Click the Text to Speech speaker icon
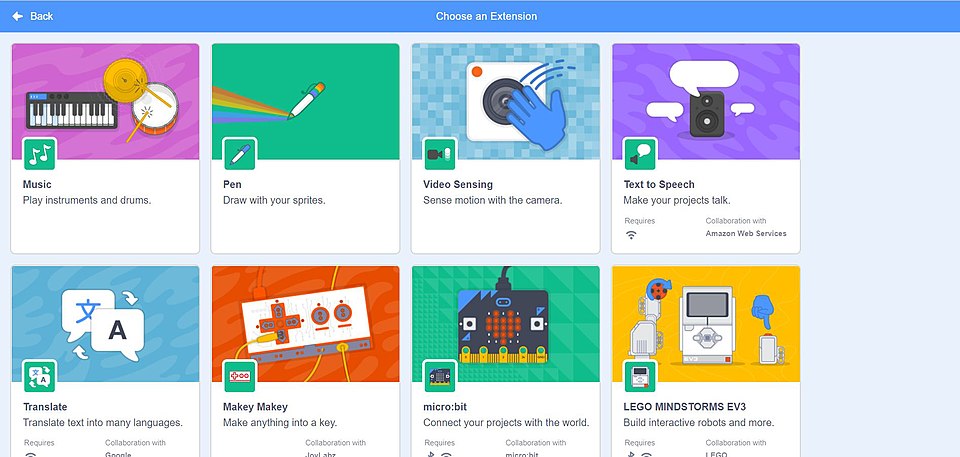This screenshot has width=960, height=457. pyautogui.click(x=640, y=154)
